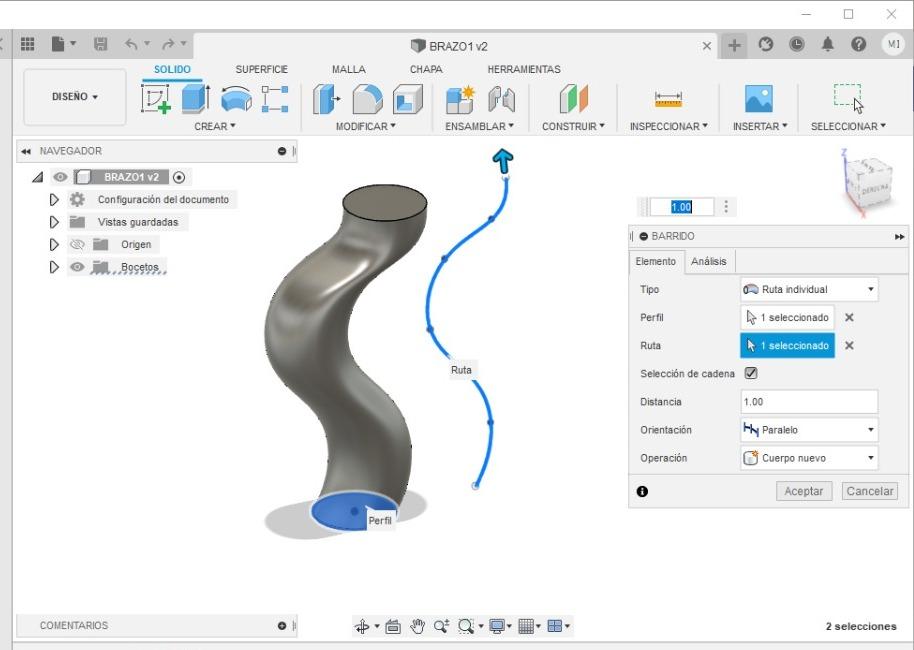Clear the Ruta selection
The height and width of the screenshot is (650, 914).
coord(849,345)
